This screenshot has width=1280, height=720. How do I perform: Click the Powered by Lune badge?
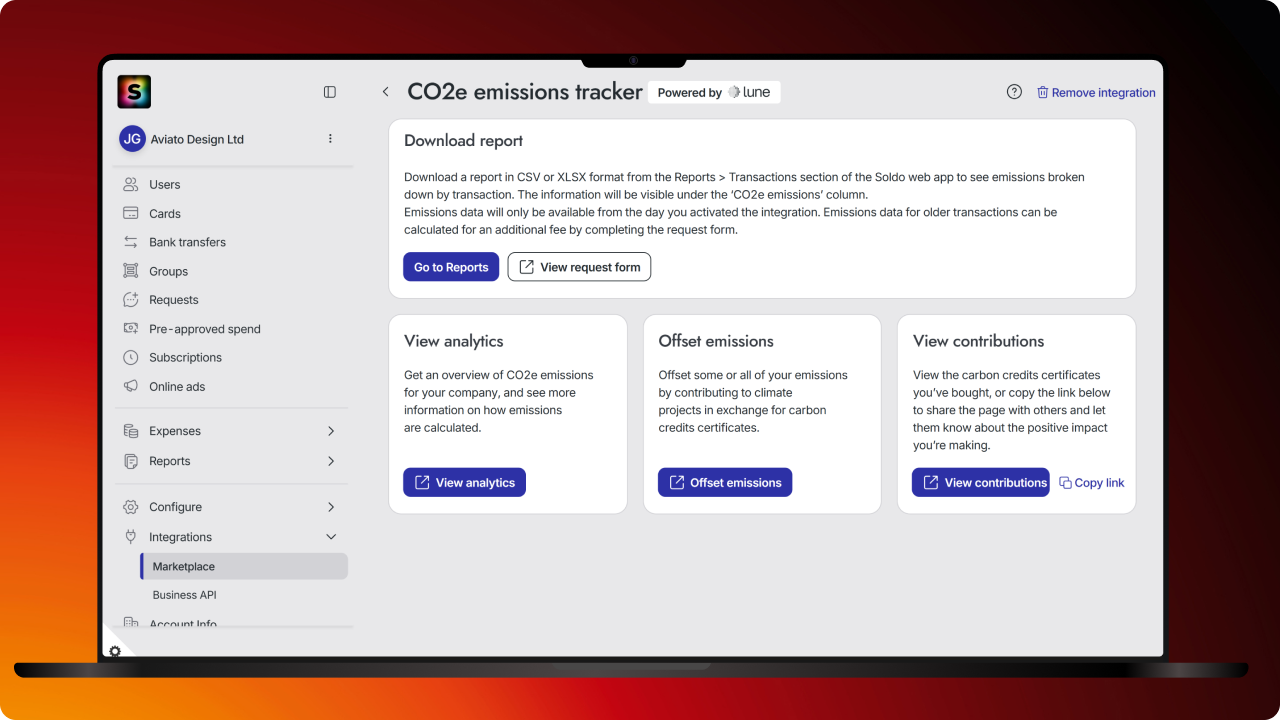714,92
